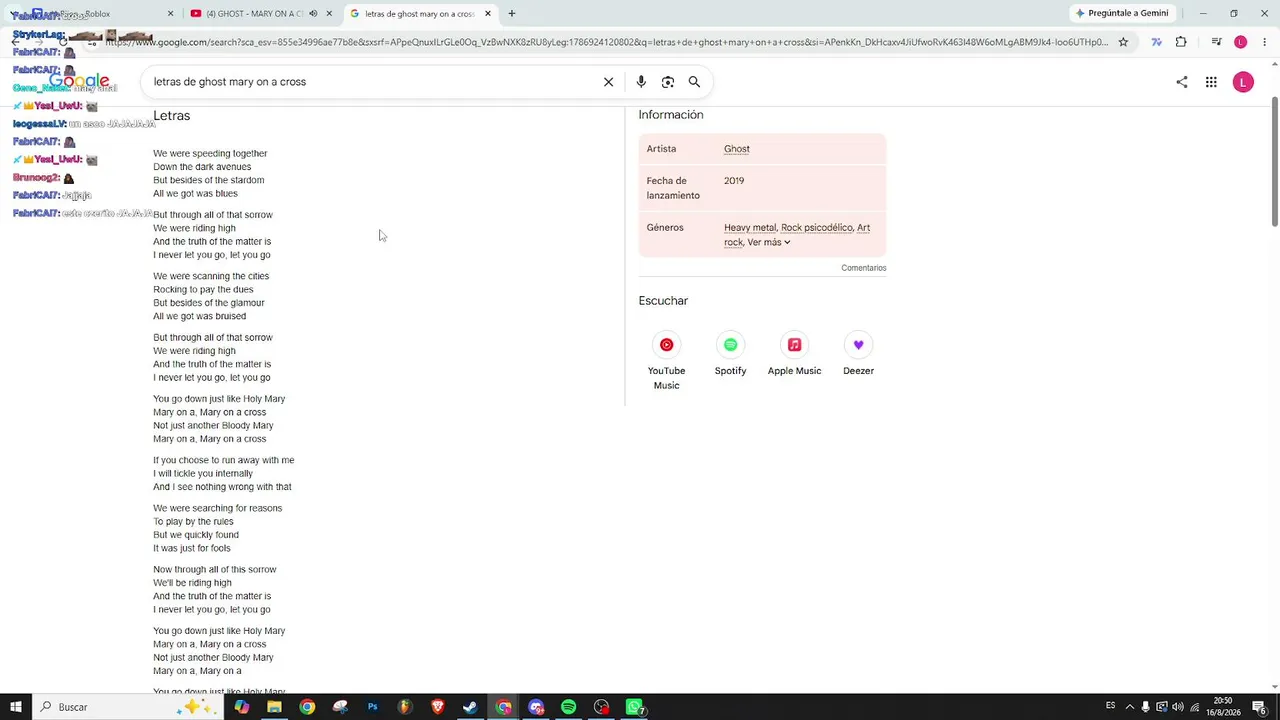Follow the Rock psicodélico genre link
Image resolution: width=1280 pixels, height=720 pixels.
(816, 228)
